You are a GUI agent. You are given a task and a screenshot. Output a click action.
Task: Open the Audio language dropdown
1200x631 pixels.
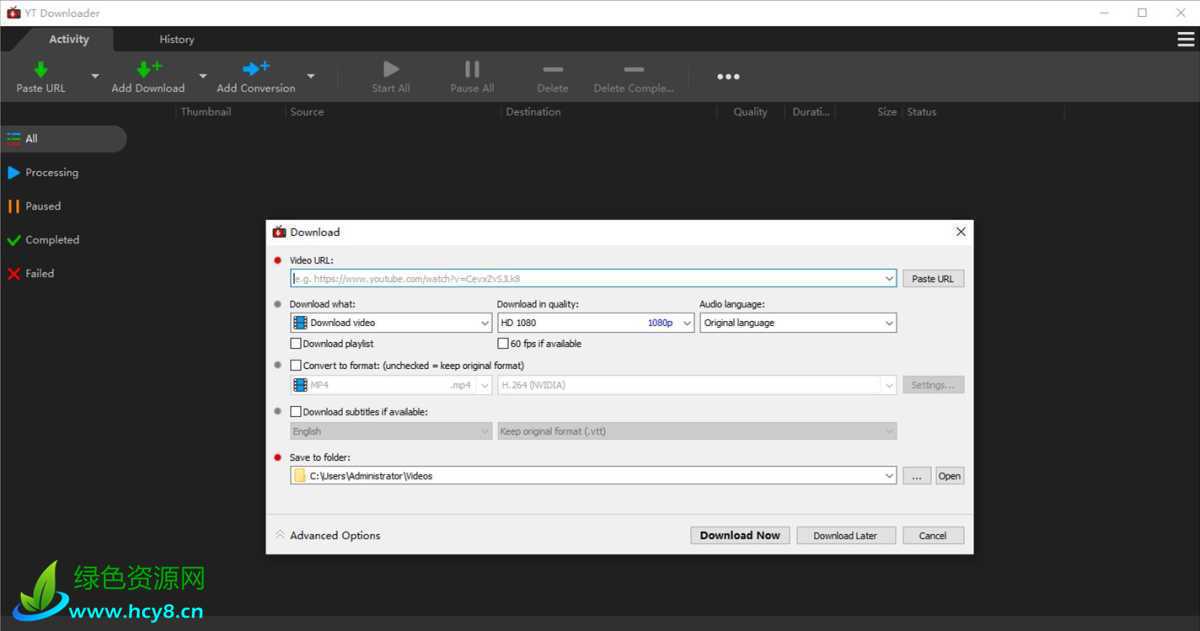point(797,323)
